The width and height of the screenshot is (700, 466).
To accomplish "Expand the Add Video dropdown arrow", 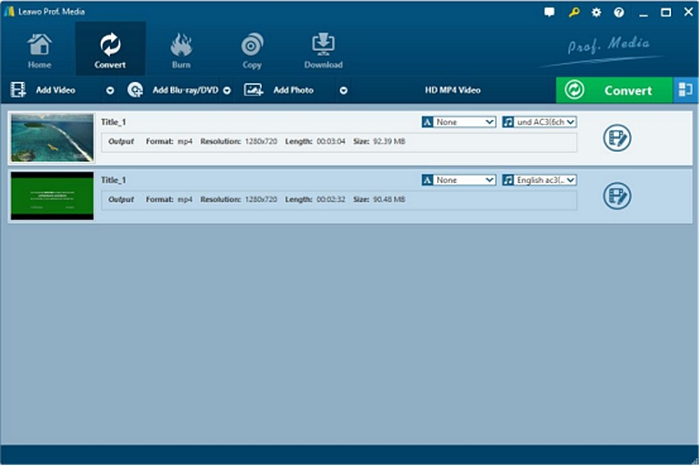I will click(110, 91).
